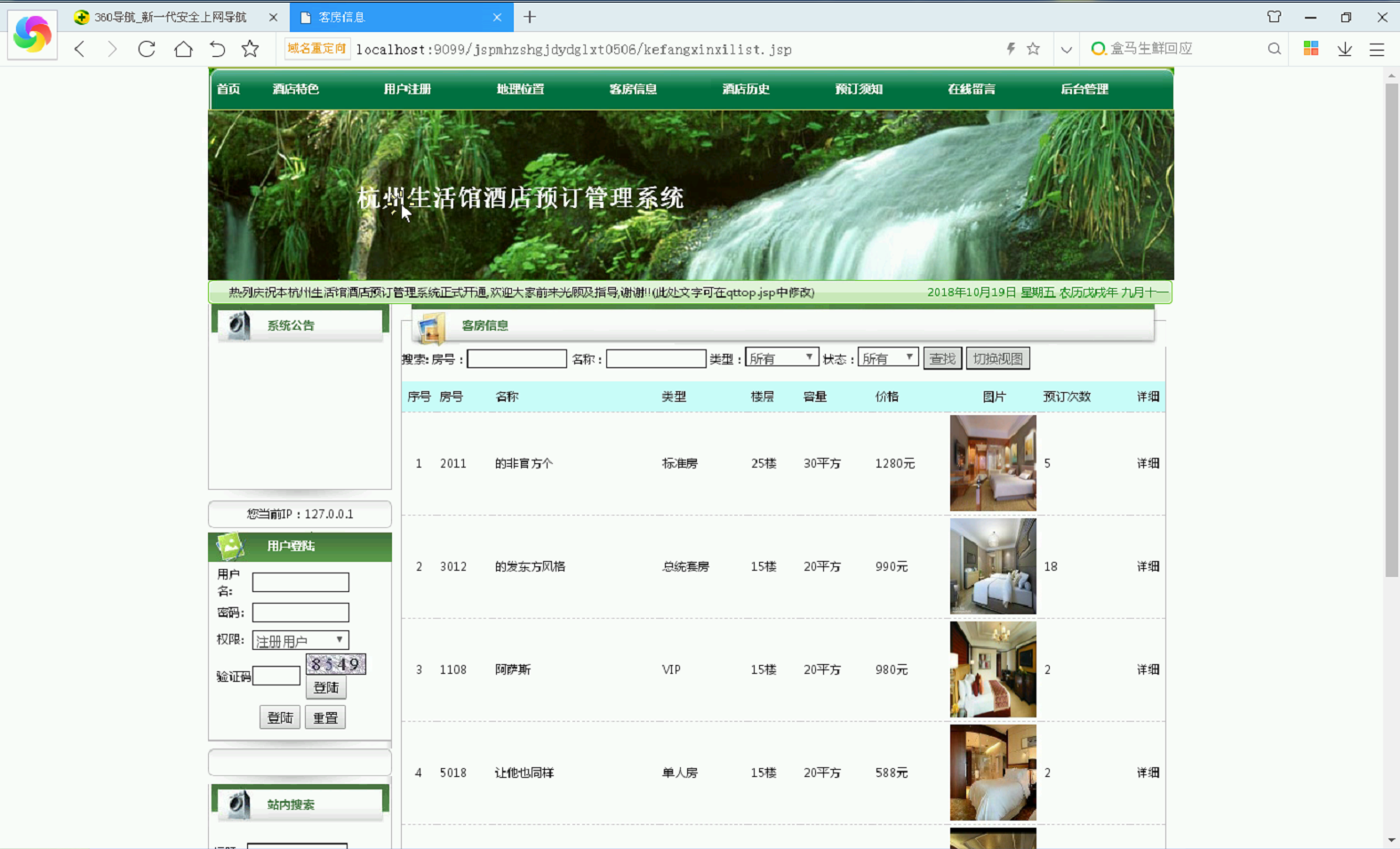Switch to the 360导航 tab
The height and width of the screenshot is (849, 1400).
(171, 17)
